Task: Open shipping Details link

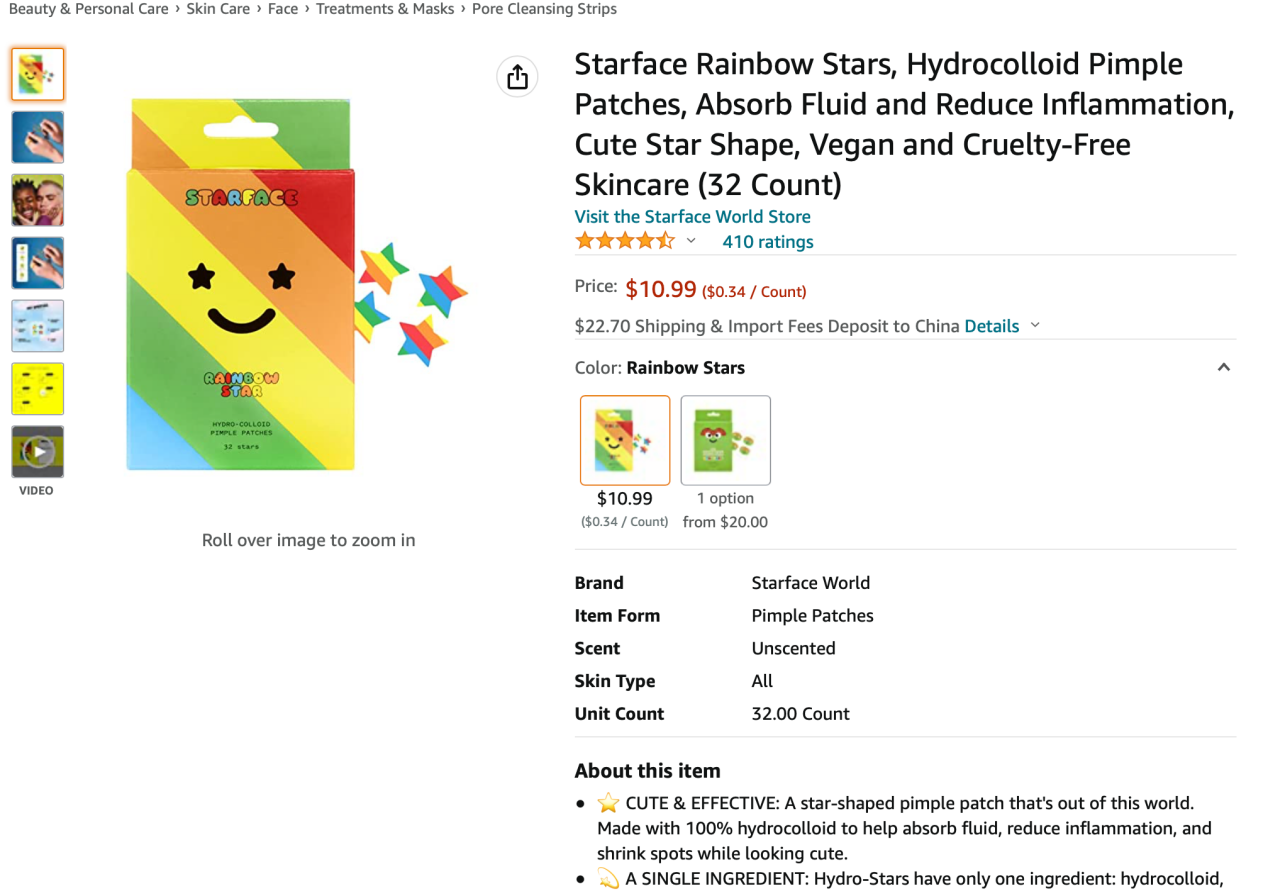Action: [x=991, y=326]
